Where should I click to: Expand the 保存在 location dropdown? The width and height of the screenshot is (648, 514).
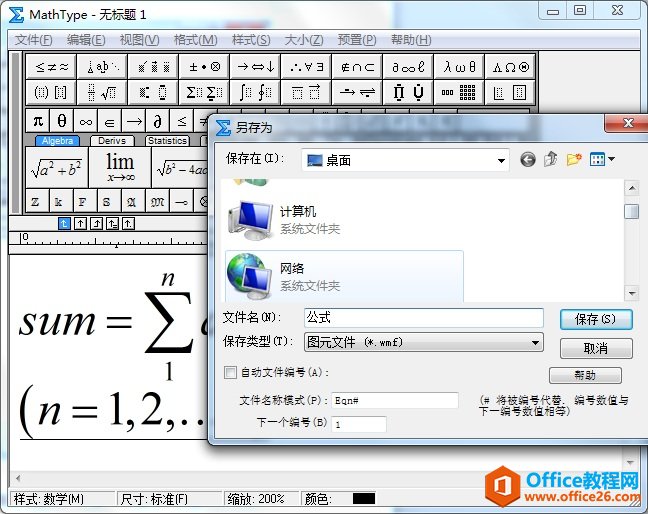click(x=502, y=160)
